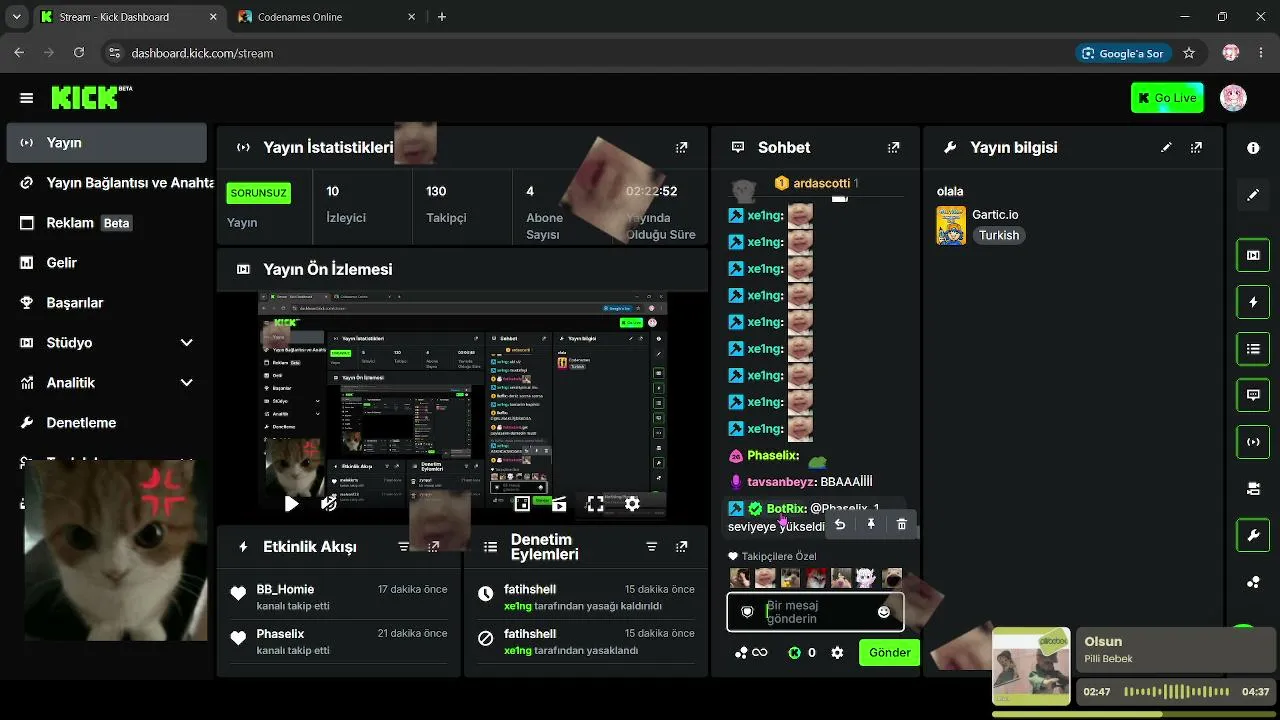Open chat settings gear below message box
This screenshot has height=720, width=1280.
(837, 653)
